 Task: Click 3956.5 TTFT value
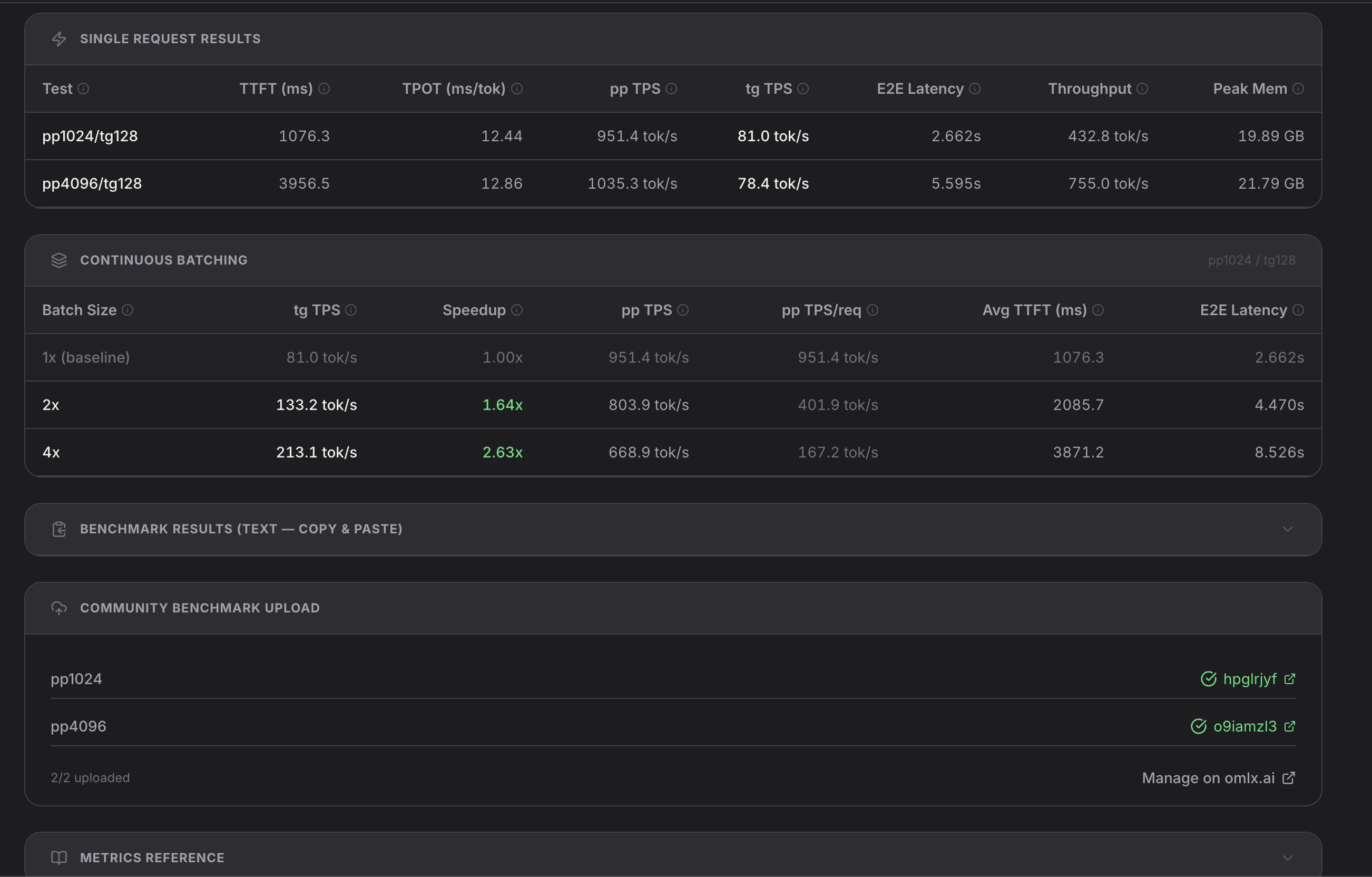pyautogui.click(x=304, y=183)
